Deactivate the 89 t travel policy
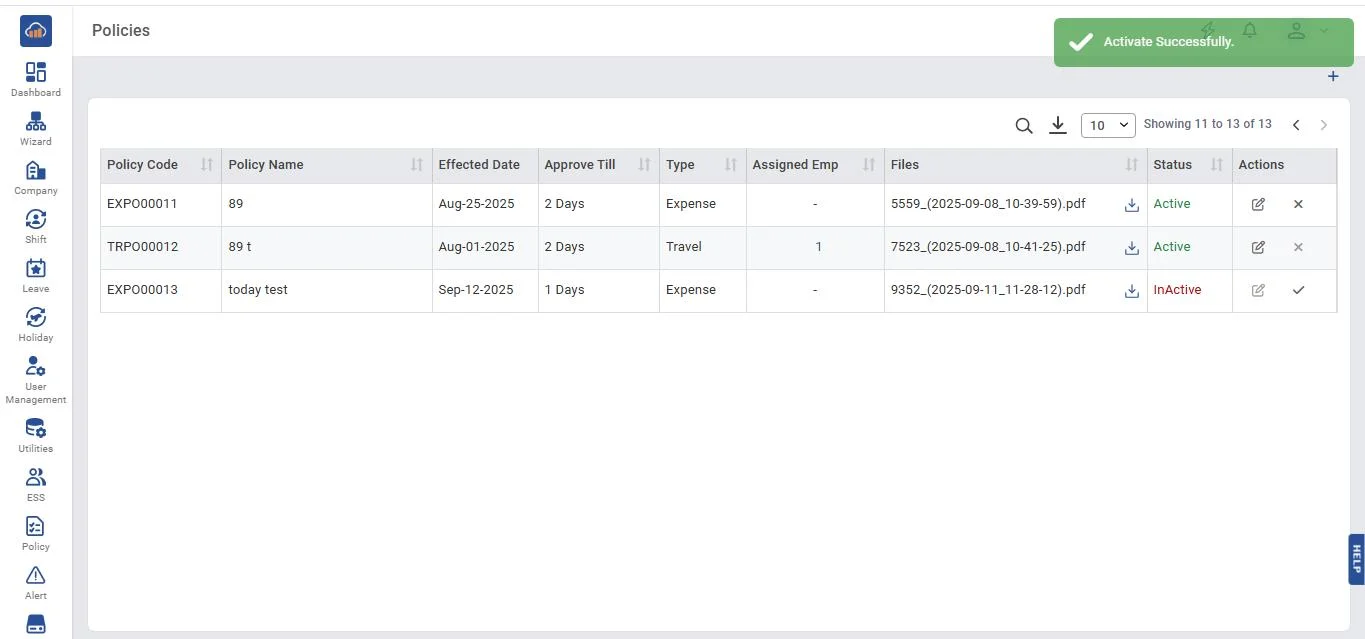The height and width of the screenshot is (639, 1365). click(1298, 247)
